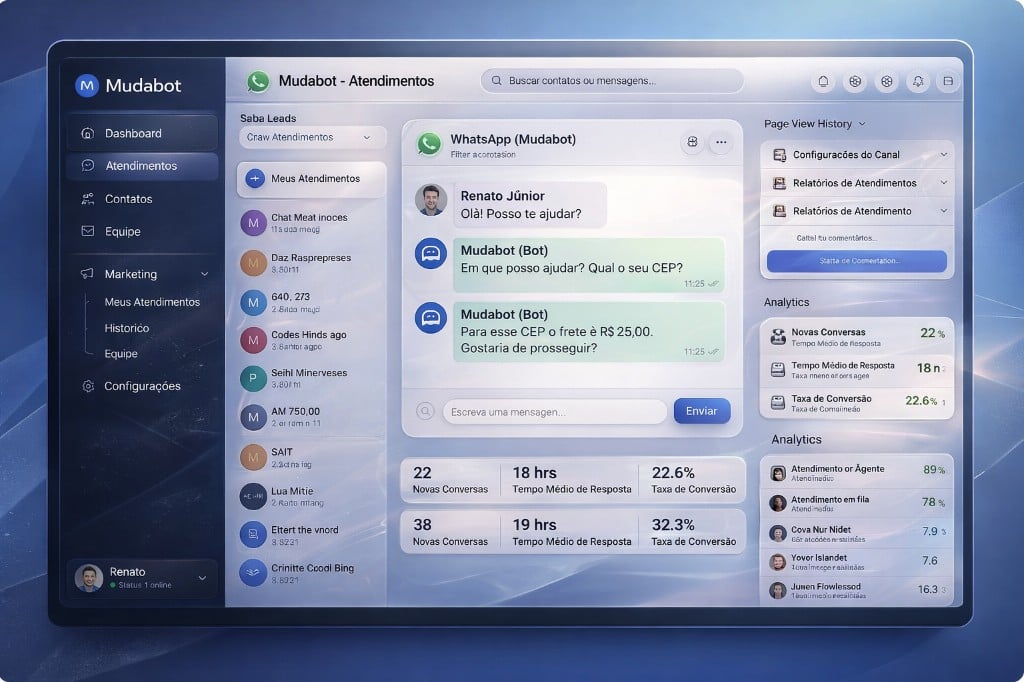Click the bot icon next to Mudabot reply
Viewport: 1024px width, 682px height.
point(430,254)
